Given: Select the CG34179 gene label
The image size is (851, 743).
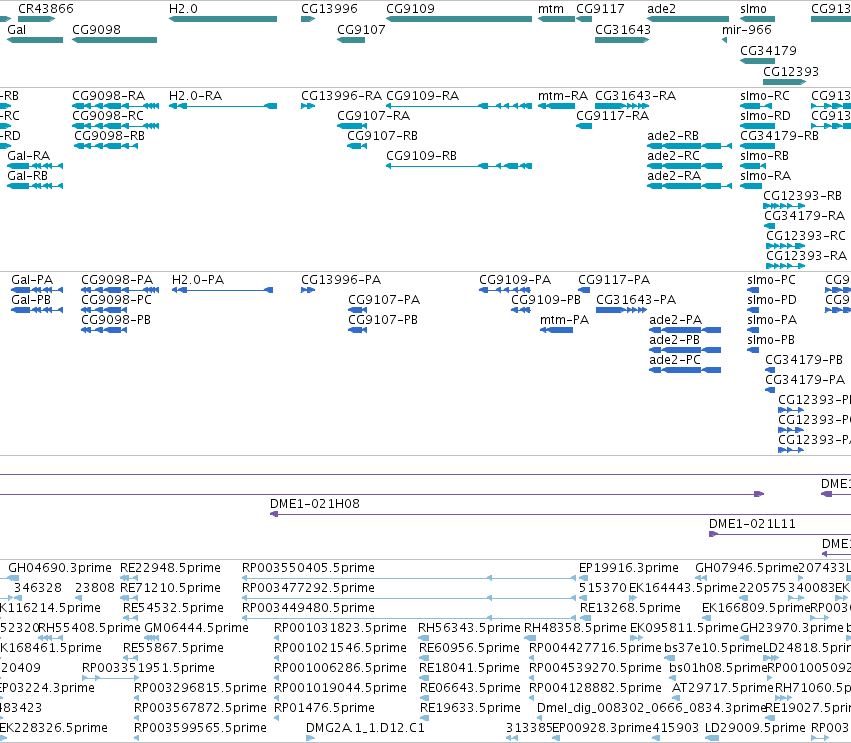Looking at the screenshot, I should pos(769,51).
